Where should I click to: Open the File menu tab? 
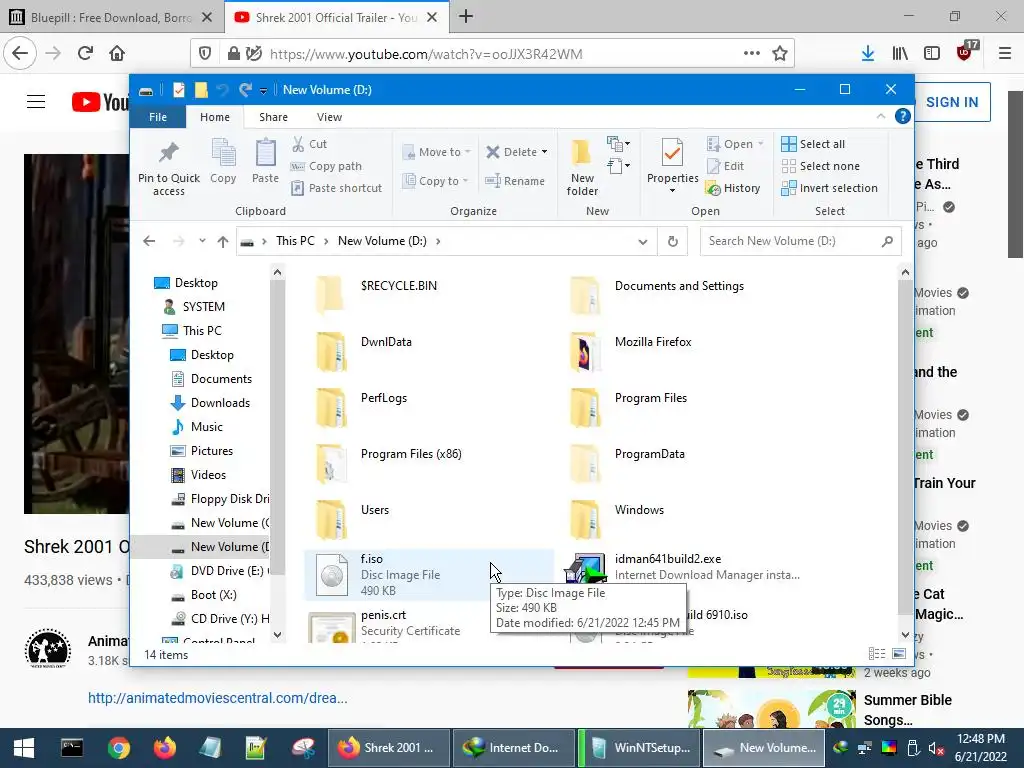click(158, 117)
